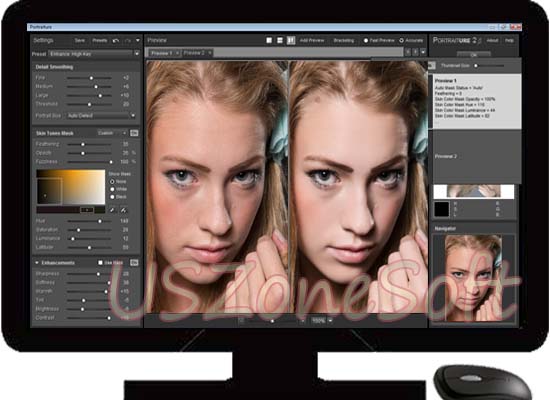Enable Accurate preview mode

click(x=402, y=41)
